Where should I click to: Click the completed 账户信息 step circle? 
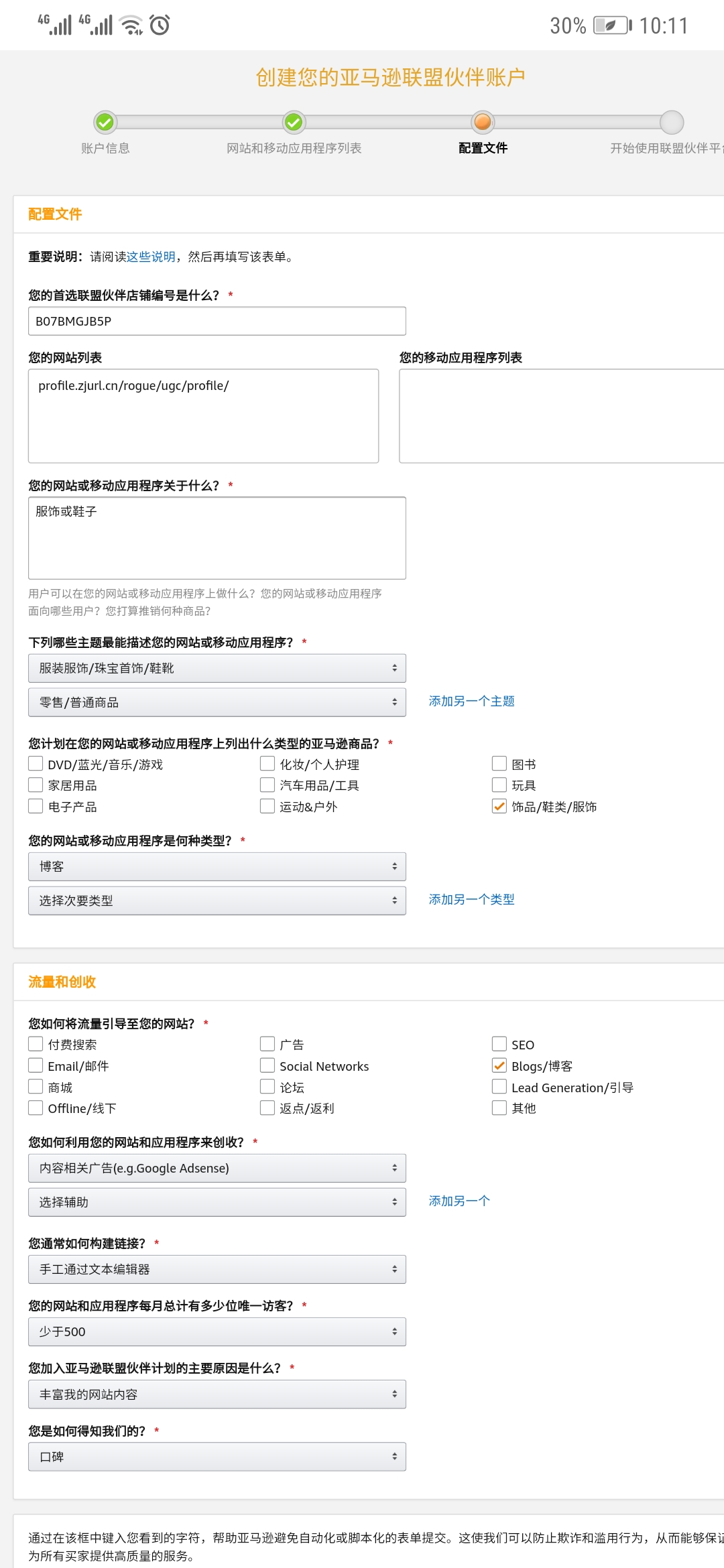[105, 122]
